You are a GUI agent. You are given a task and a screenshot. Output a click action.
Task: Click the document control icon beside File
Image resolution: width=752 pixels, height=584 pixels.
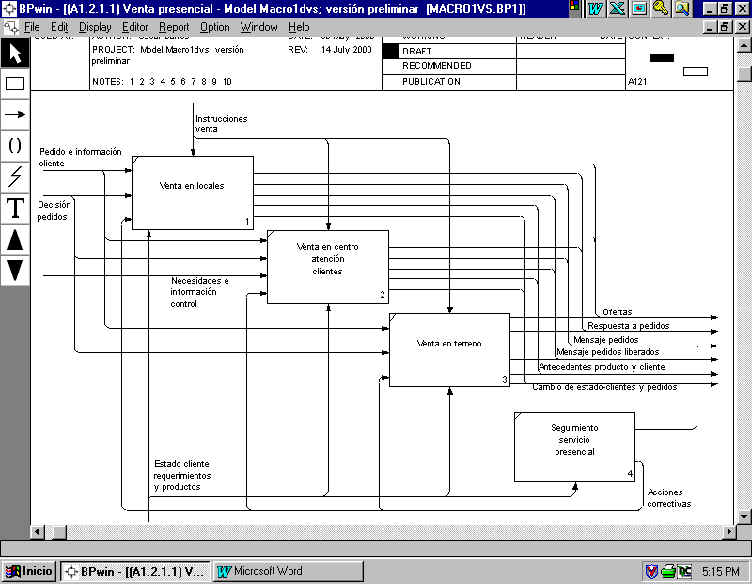11,27
